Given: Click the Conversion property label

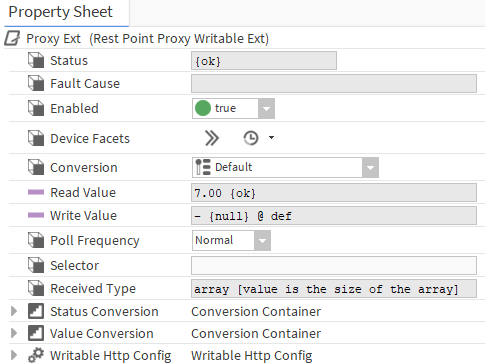Looking at the screenshot, I should tap(84, 167).
